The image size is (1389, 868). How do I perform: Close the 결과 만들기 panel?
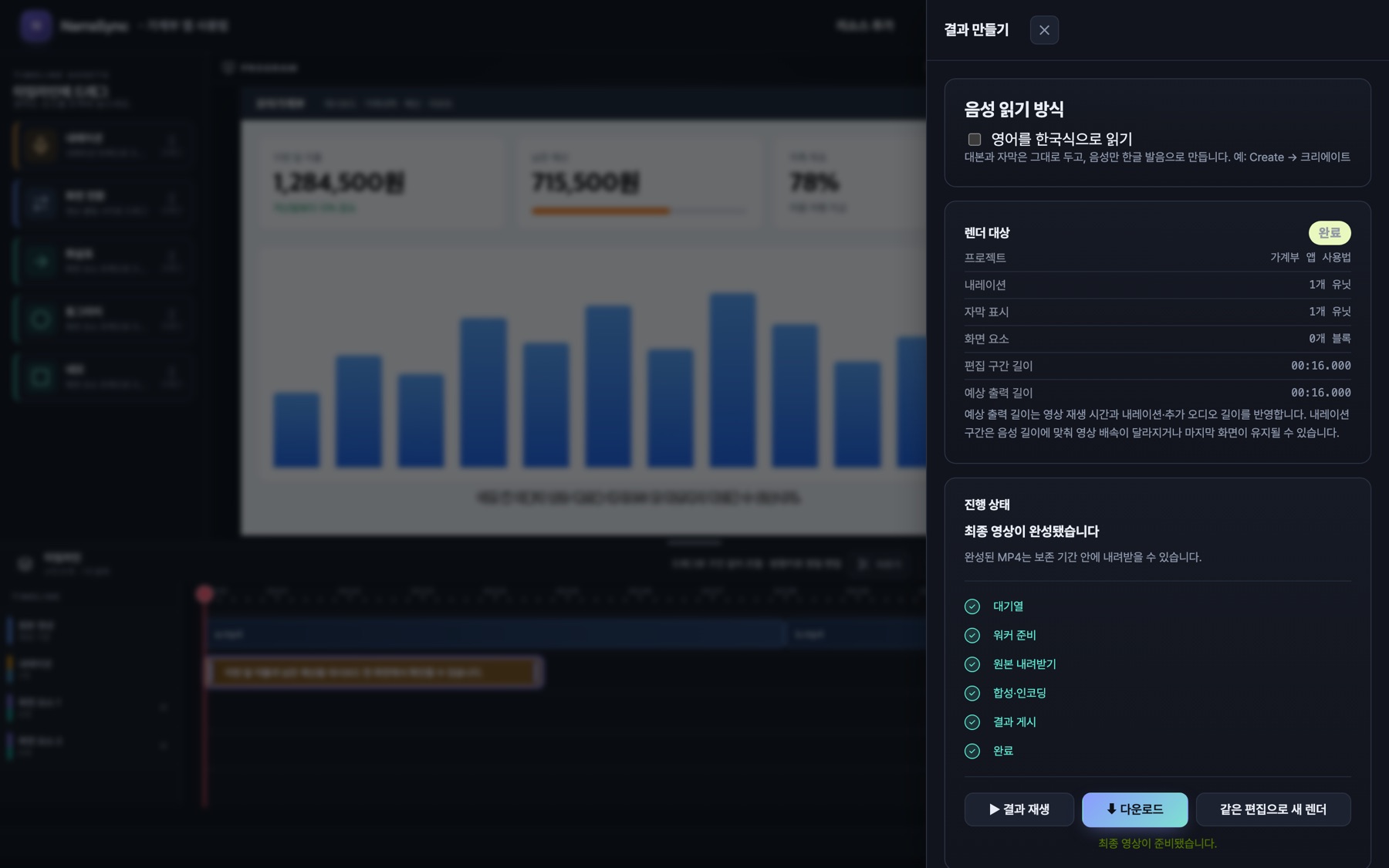point(1044,30)
